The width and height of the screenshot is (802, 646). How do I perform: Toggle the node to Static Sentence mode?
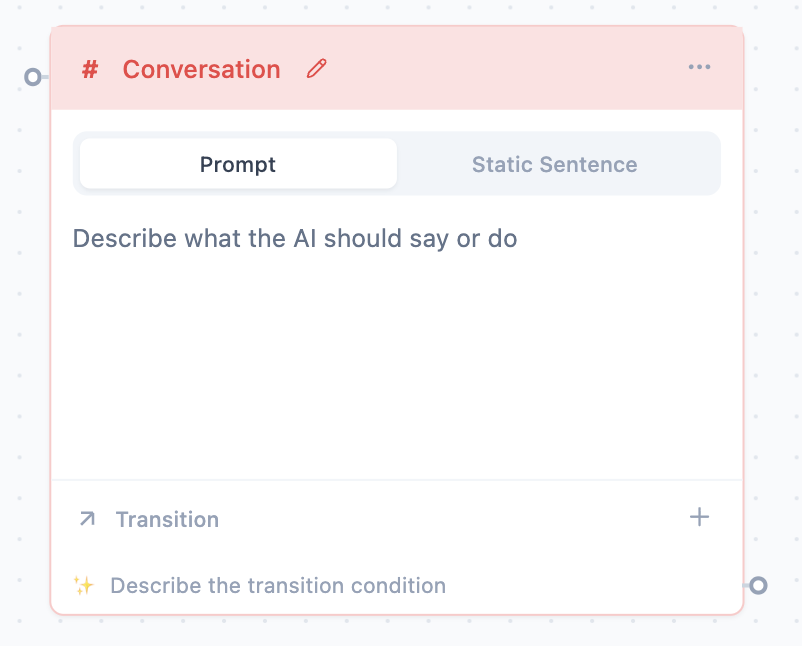pos(555,164)
